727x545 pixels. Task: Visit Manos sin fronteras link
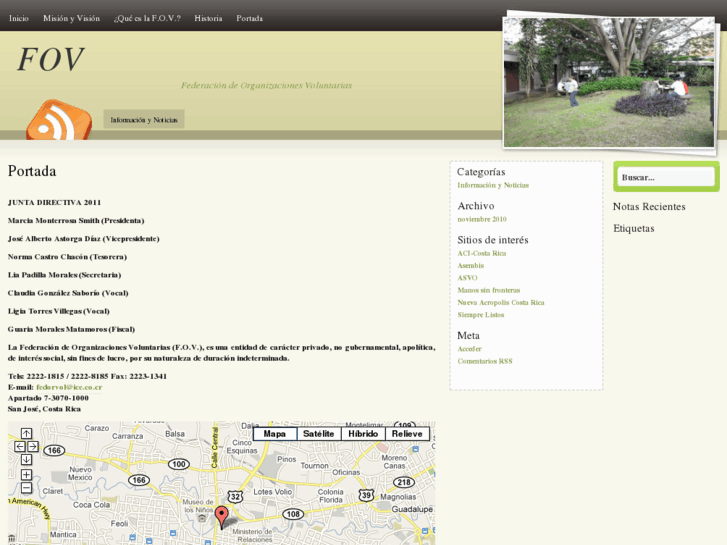click(489, 290)
